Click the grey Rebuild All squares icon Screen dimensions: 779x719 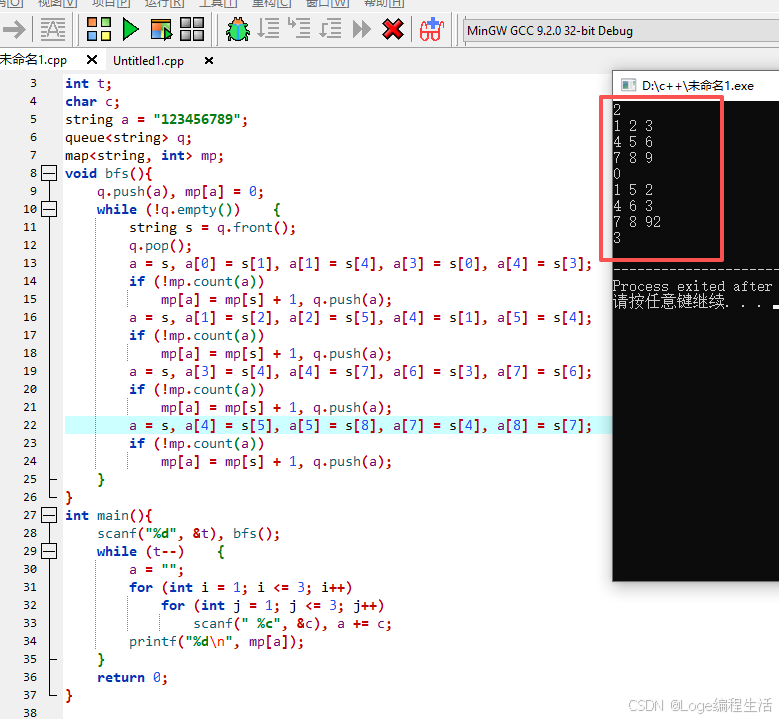[192, 29]
